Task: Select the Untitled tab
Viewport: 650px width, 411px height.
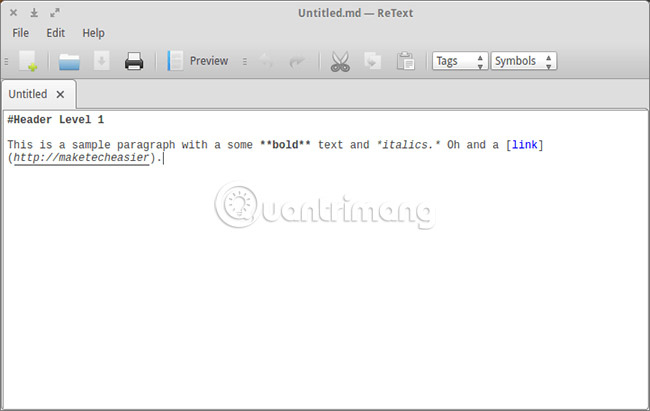Action: pyautogui.click(x=28, y=94)
